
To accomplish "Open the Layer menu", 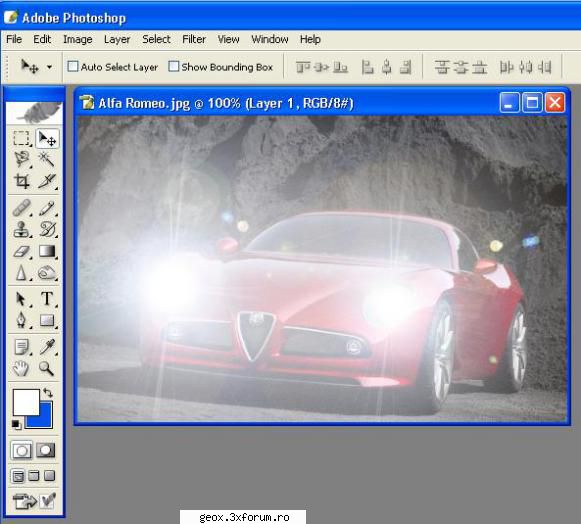I will click(x=117, y=39).
